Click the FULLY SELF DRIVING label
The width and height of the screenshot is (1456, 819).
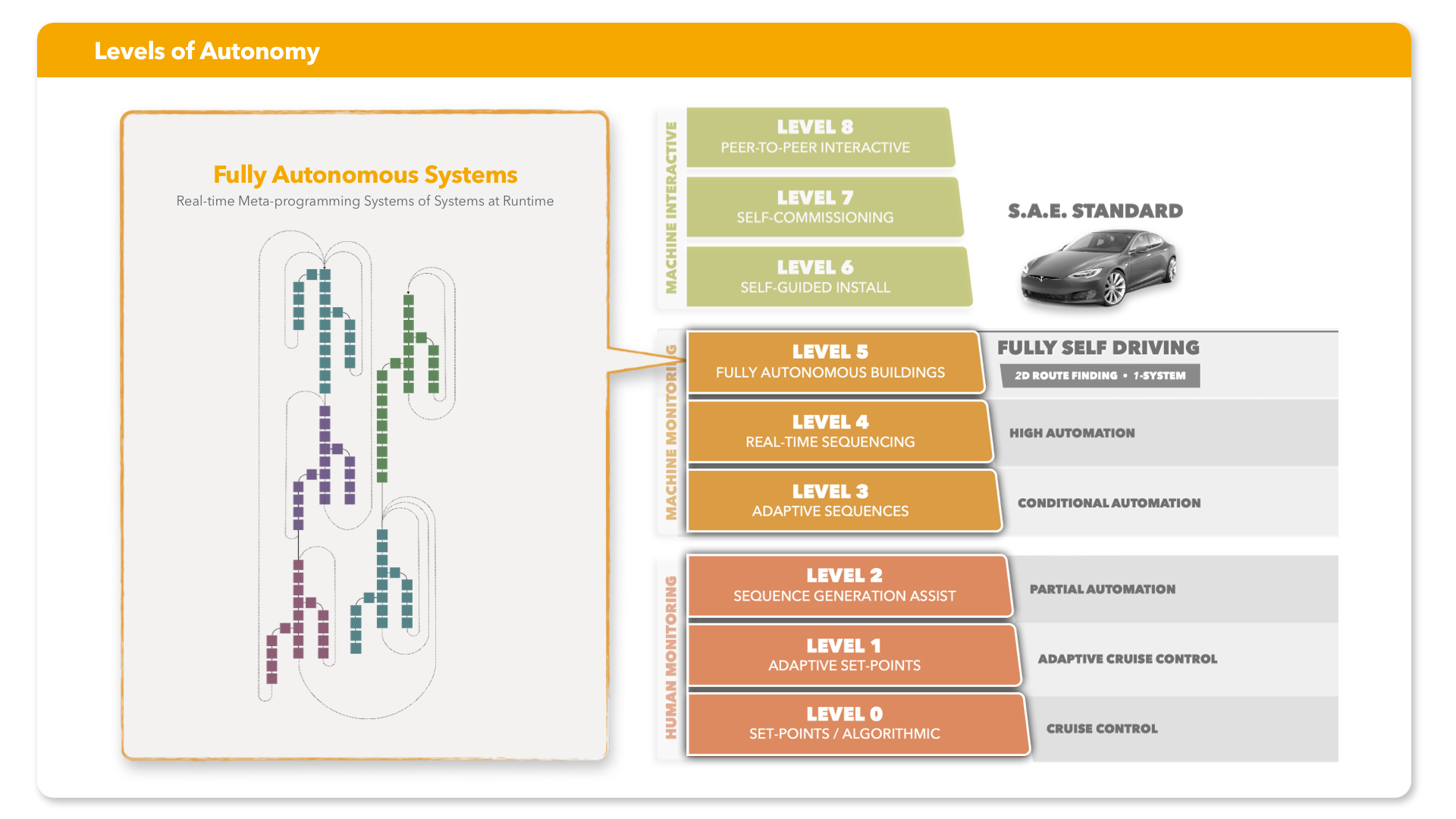click(x=1098, y=347)
